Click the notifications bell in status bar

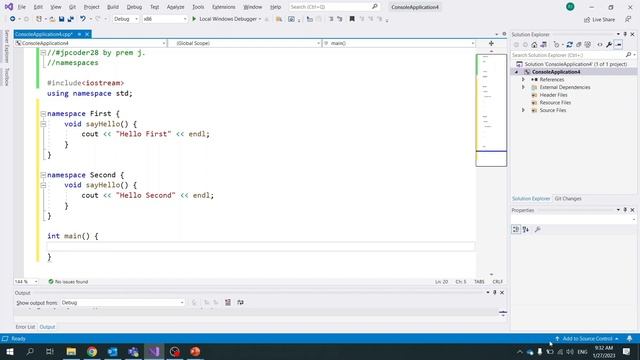pos(629,339)
